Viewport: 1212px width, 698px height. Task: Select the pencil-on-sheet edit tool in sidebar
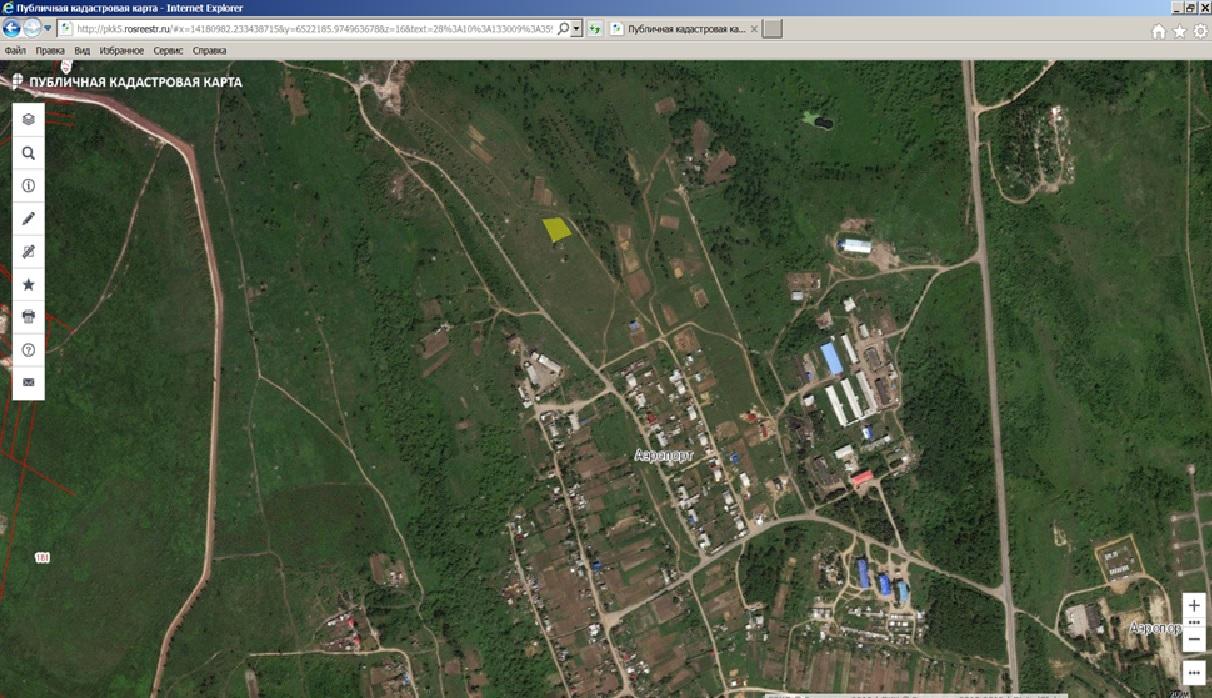tap(28, 251)
